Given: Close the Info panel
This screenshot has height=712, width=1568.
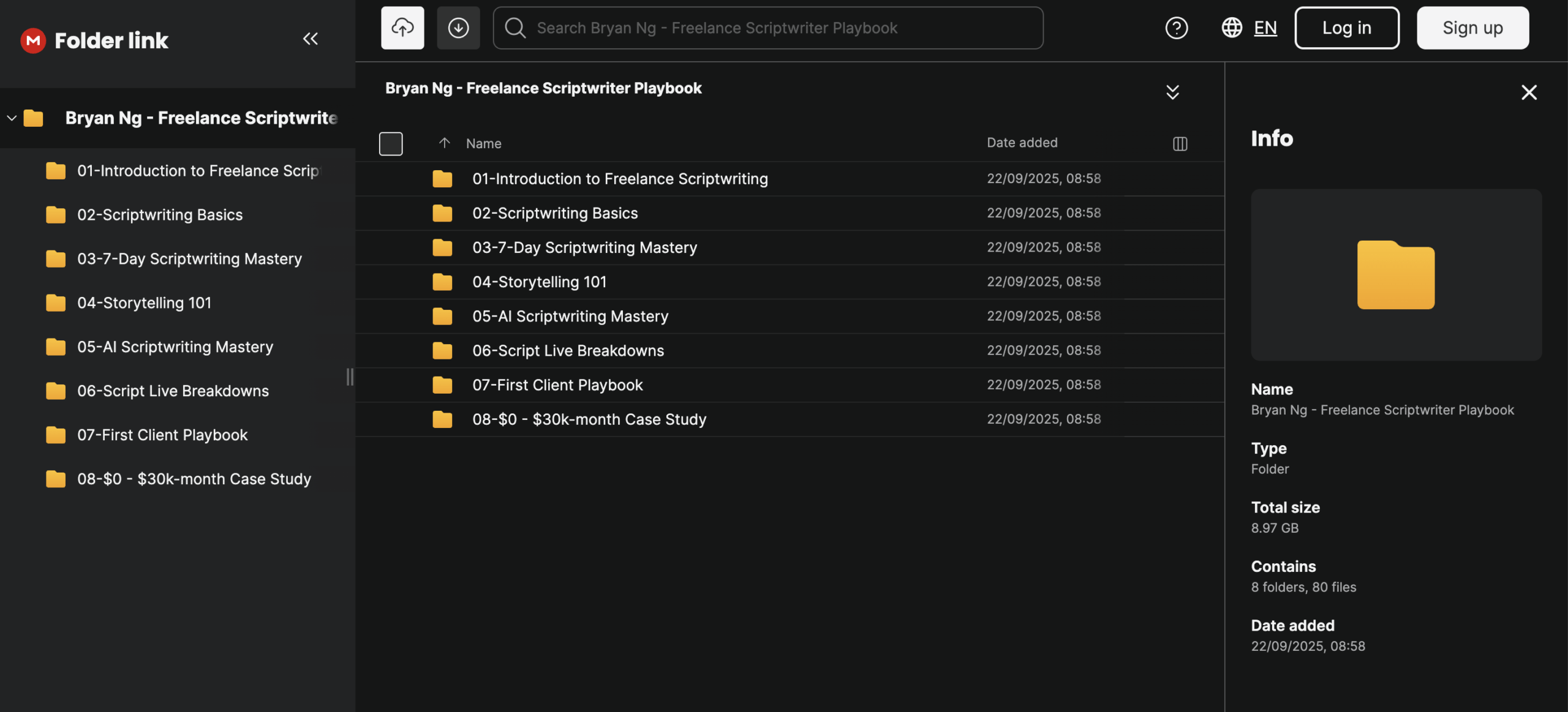Looking at the screenshot, I should (x=1529, y=92).
